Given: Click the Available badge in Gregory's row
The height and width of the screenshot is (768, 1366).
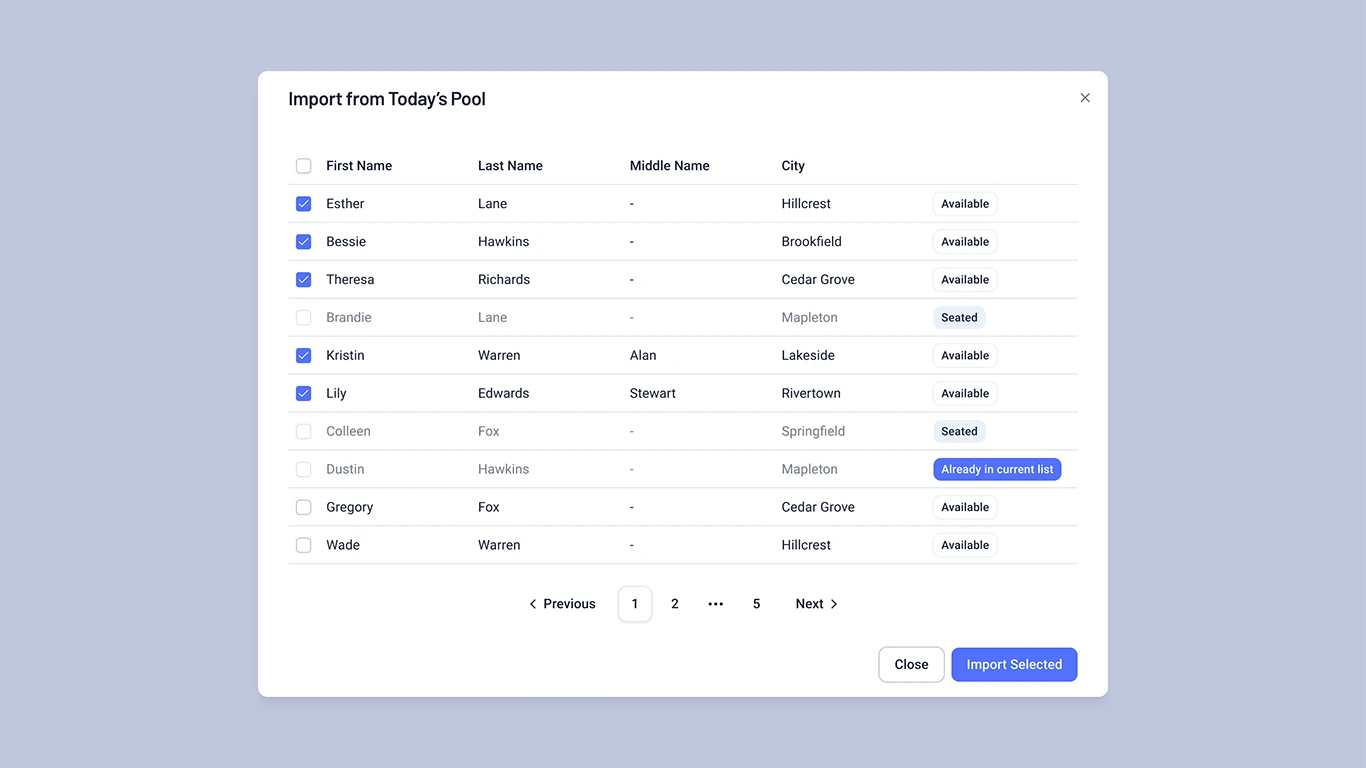Looking at the screenshot, I should point(965,508).
